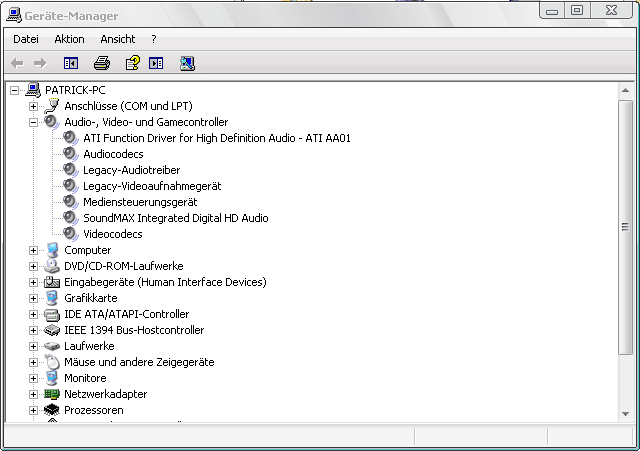Select the 'Audiocodecs' text entry
Viewport: 640px width, 451px height.
click(x=113, y=154)
